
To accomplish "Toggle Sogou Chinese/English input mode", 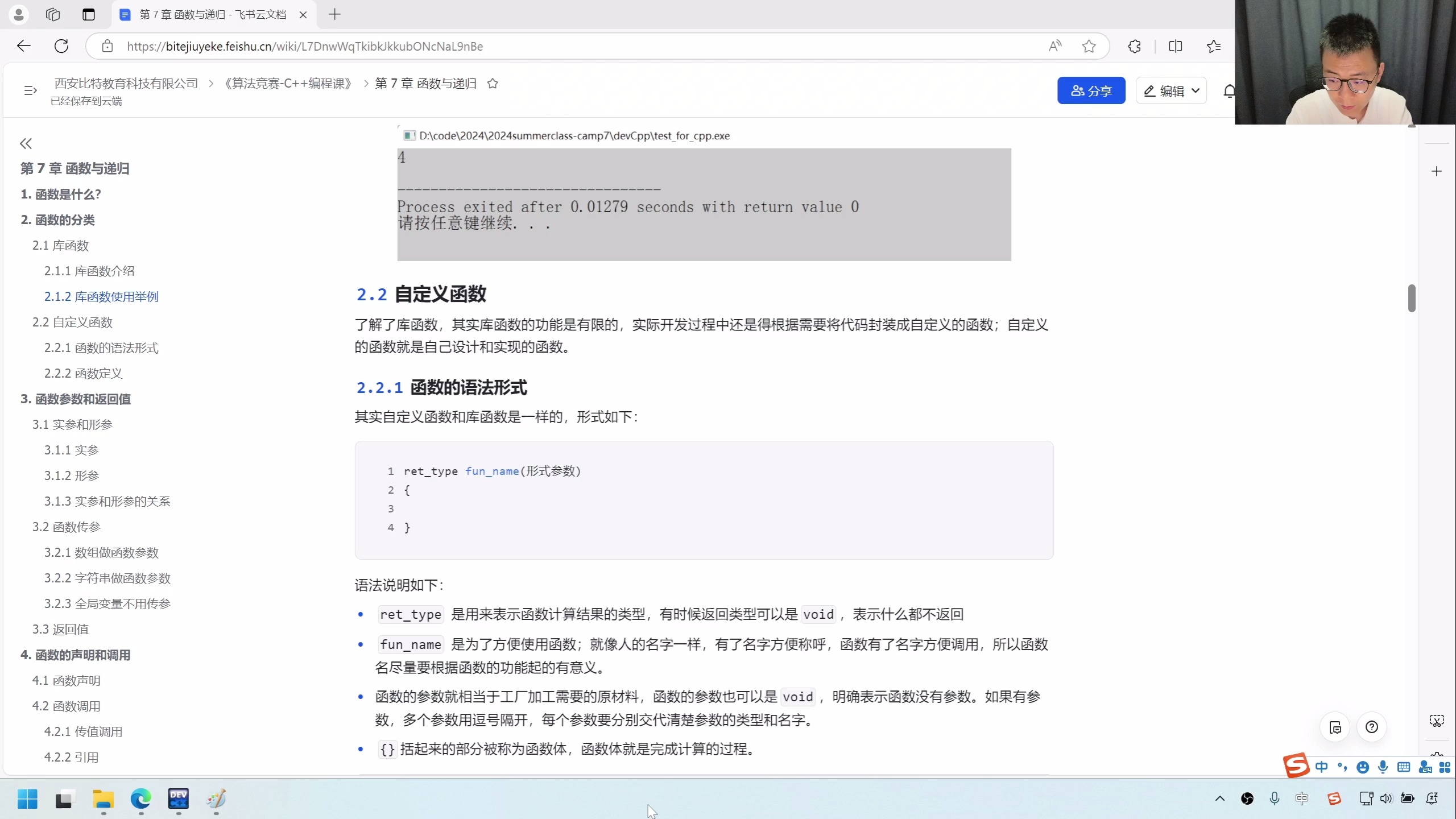I will tap(1321, 767).
